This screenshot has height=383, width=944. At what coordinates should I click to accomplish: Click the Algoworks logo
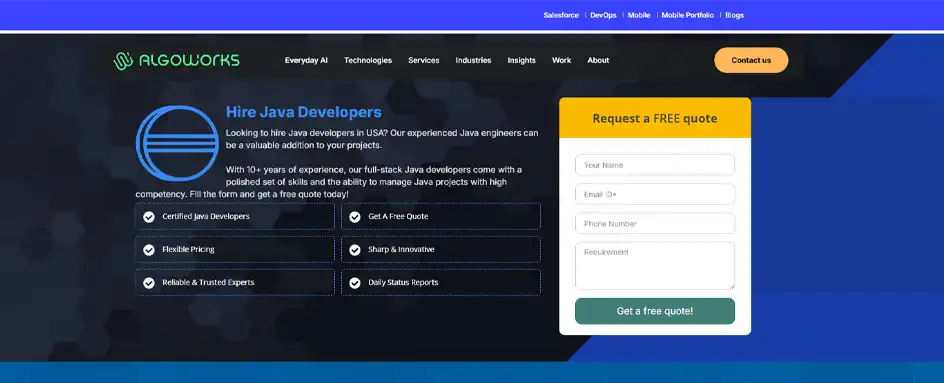[x=176, y=60]
